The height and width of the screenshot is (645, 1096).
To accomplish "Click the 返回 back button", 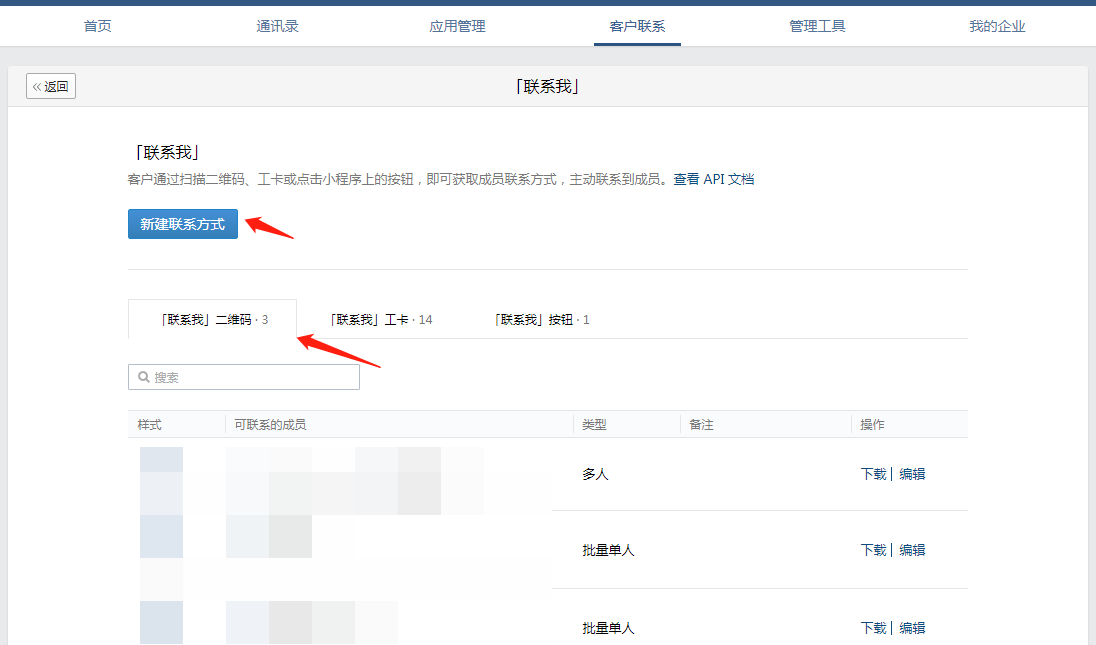I will pyautogui.click(x=51, y=87).
